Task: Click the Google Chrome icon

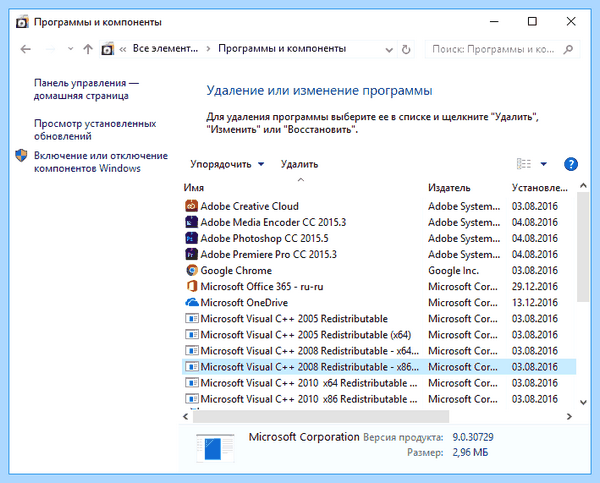Action: [191, 271]
